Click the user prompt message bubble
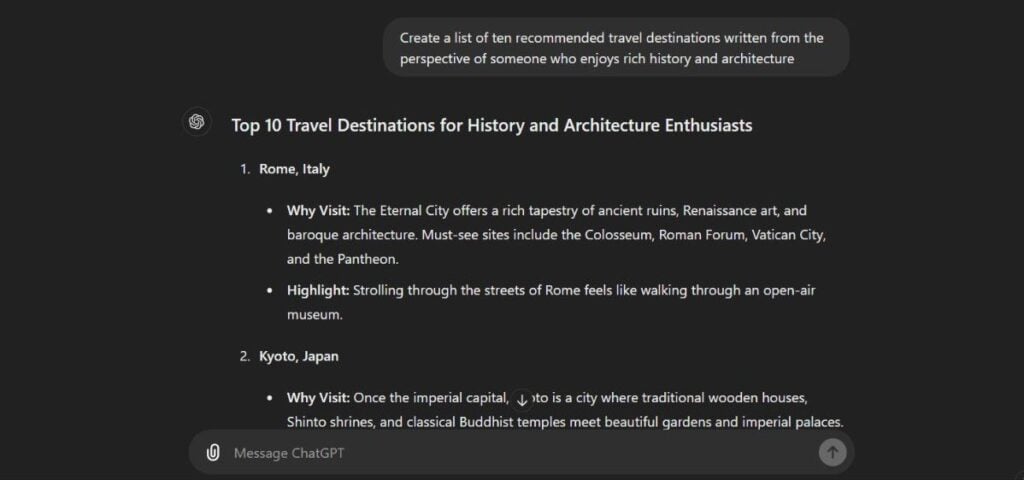This screenshot has height=480, width=1024. 615,48
